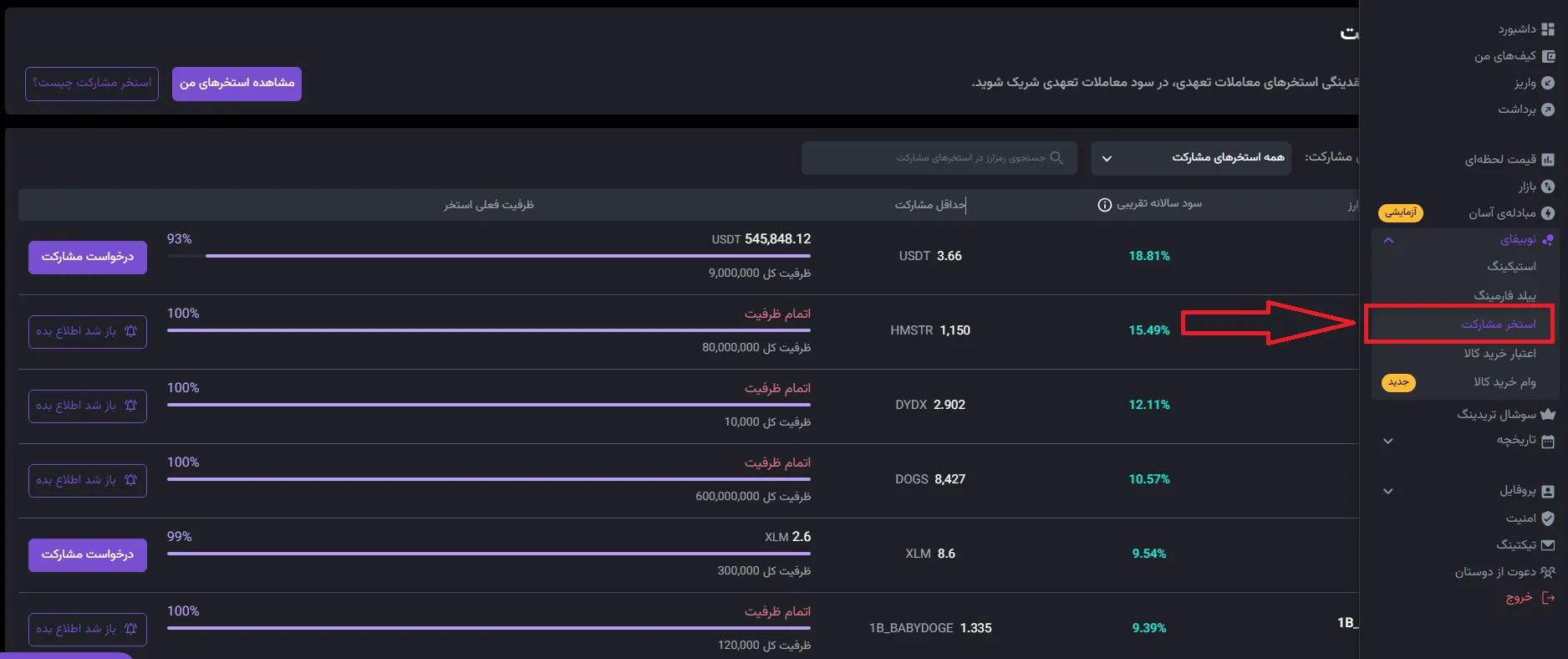Click the lightning icon for مبادله‌ی آسان
This screenshot has height=659, width=1568.
(x=1548, y=213)
